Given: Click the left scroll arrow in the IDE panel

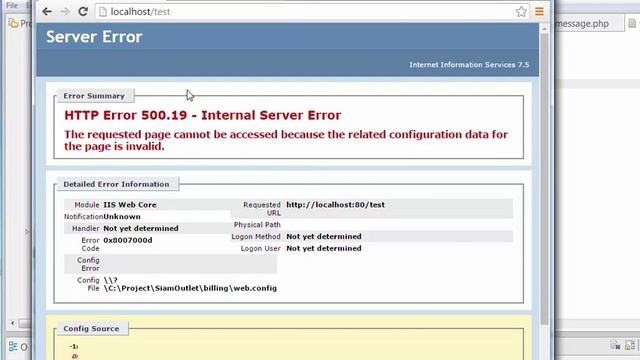Looking at the screenshot, I should [x=13, y=323].
